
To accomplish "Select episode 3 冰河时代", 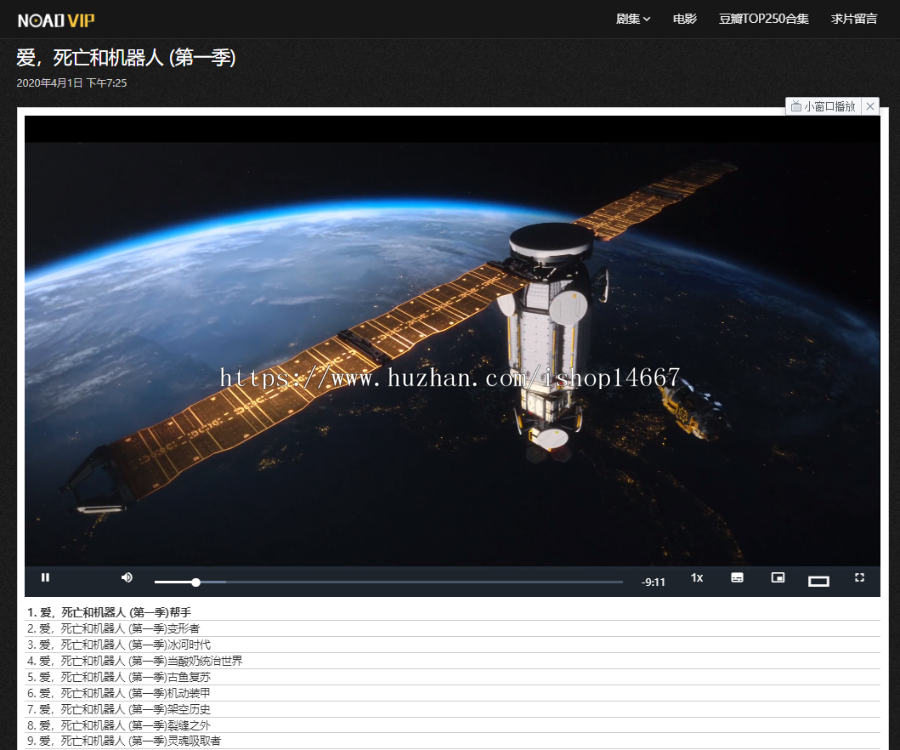I will pyautogui.click(x=452, y=644).
